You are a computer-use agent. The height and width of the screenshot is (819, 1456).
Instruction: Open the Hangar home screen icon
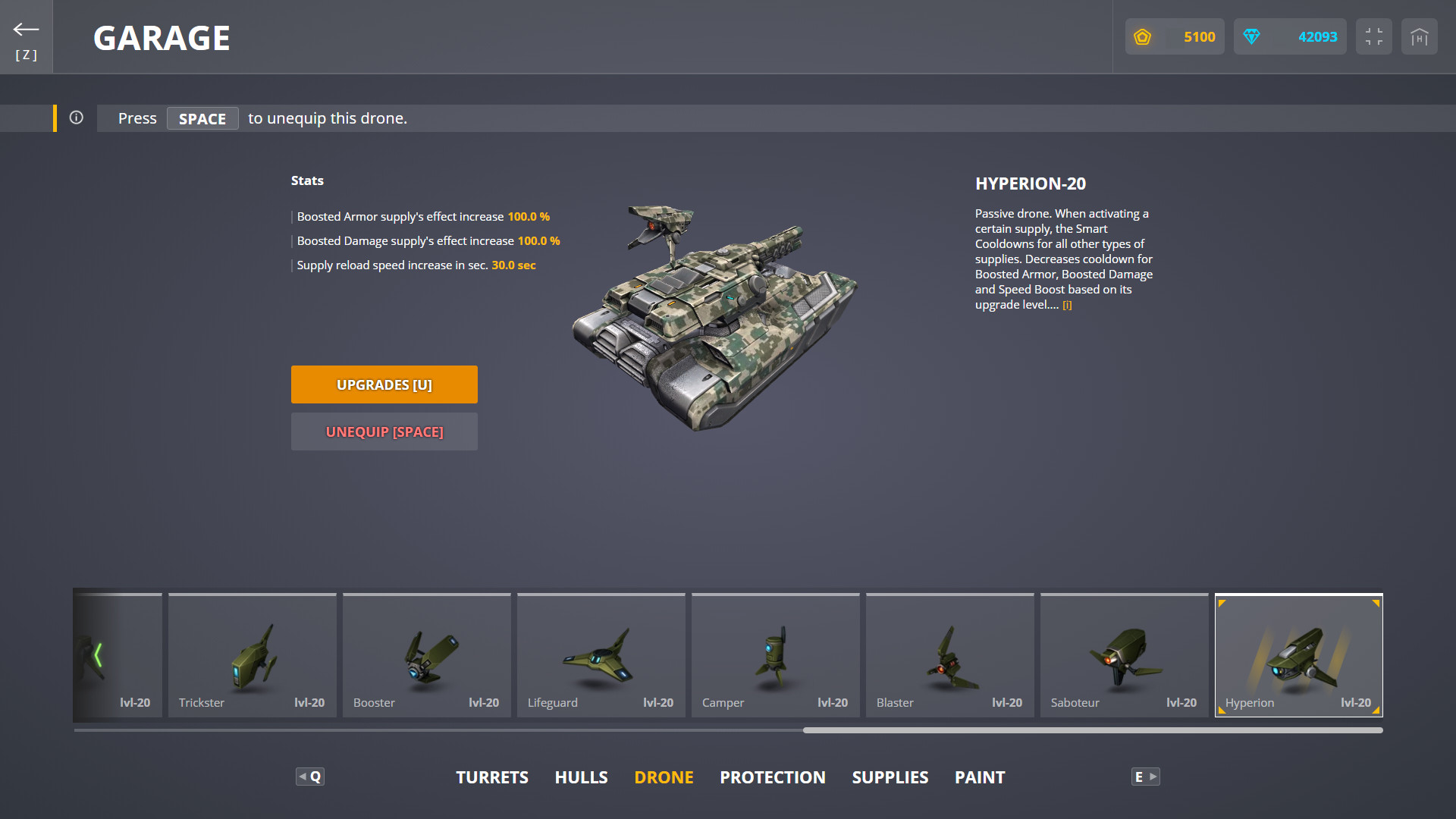[x=1419, y=36]
